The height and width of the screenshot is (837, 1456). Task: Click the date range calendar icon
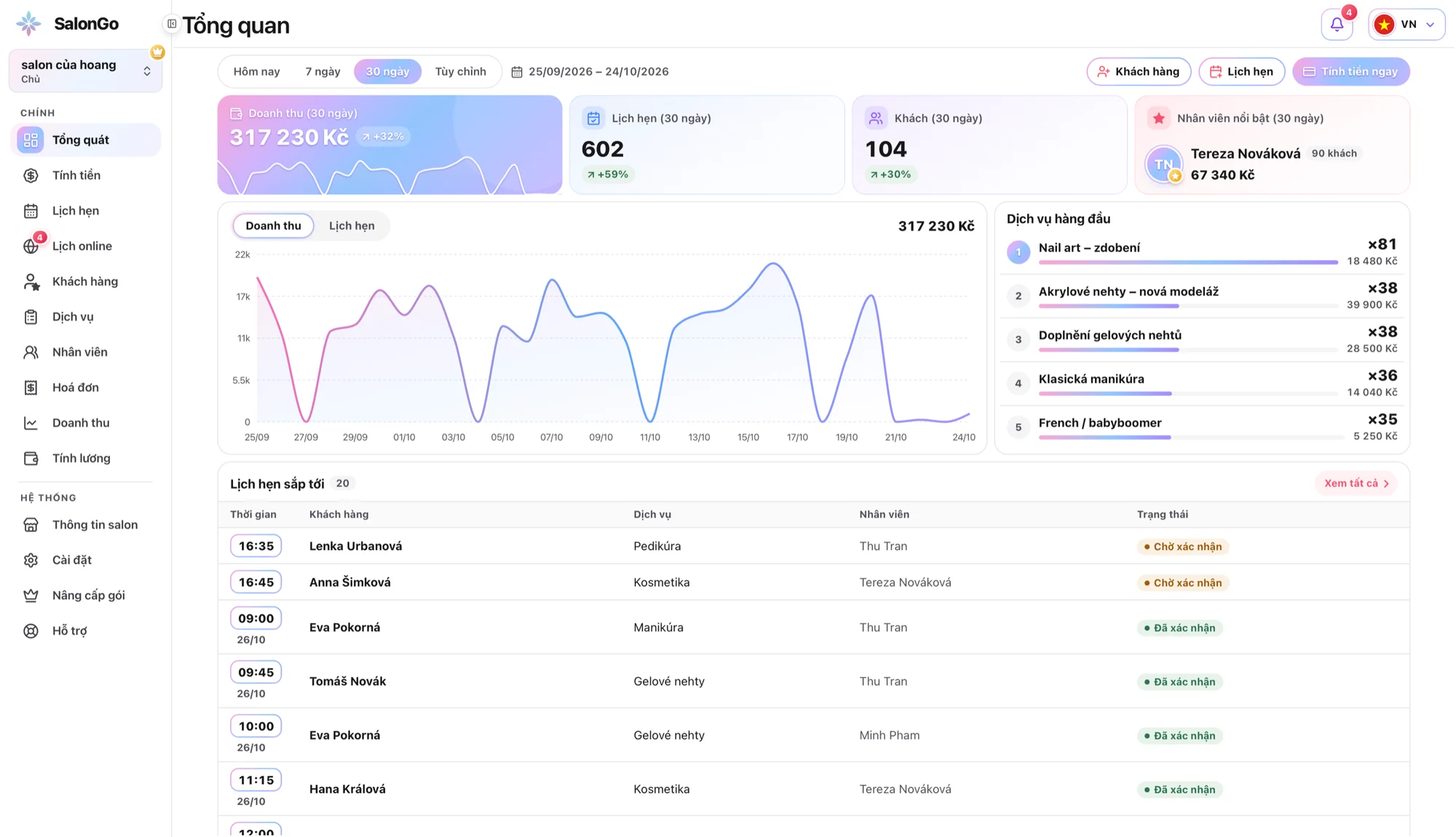517,72
